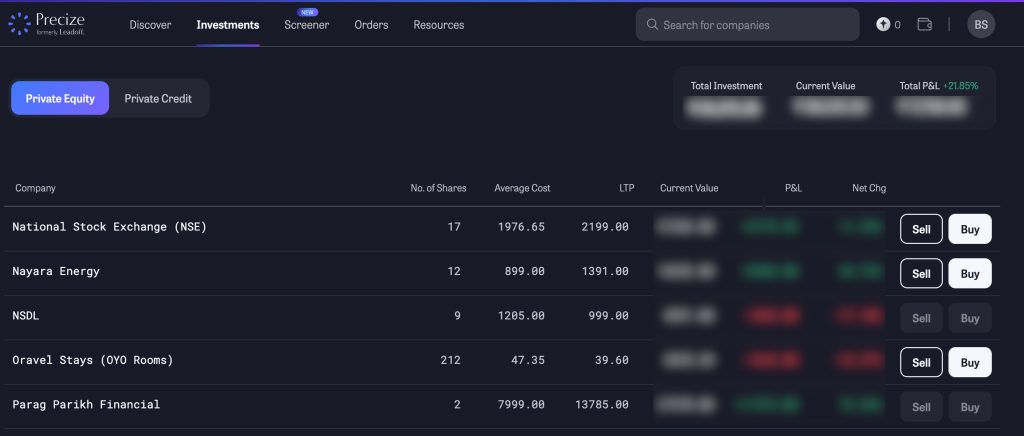Screen dimensions: 1024x436
Task: Buy National Stock Exchange (NSE) shares
Action: pos(970,229)
